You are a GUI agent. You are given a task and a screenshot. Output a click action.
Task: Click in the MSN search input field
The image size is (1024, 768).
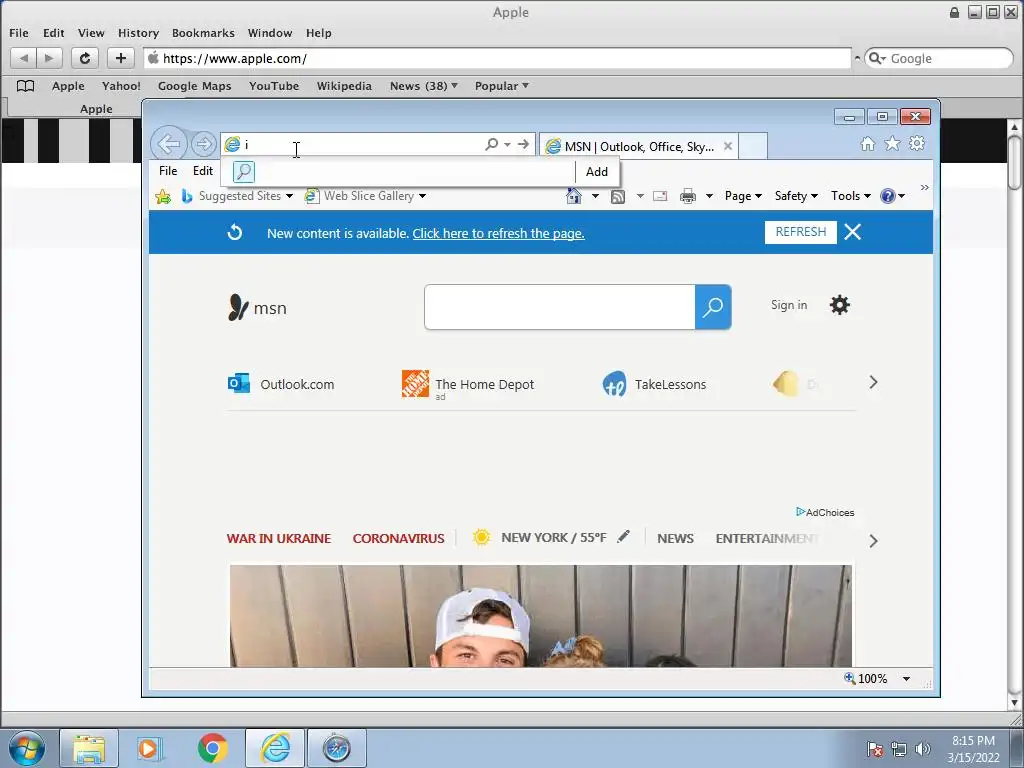pyautogui.click(x=560, y=307)
